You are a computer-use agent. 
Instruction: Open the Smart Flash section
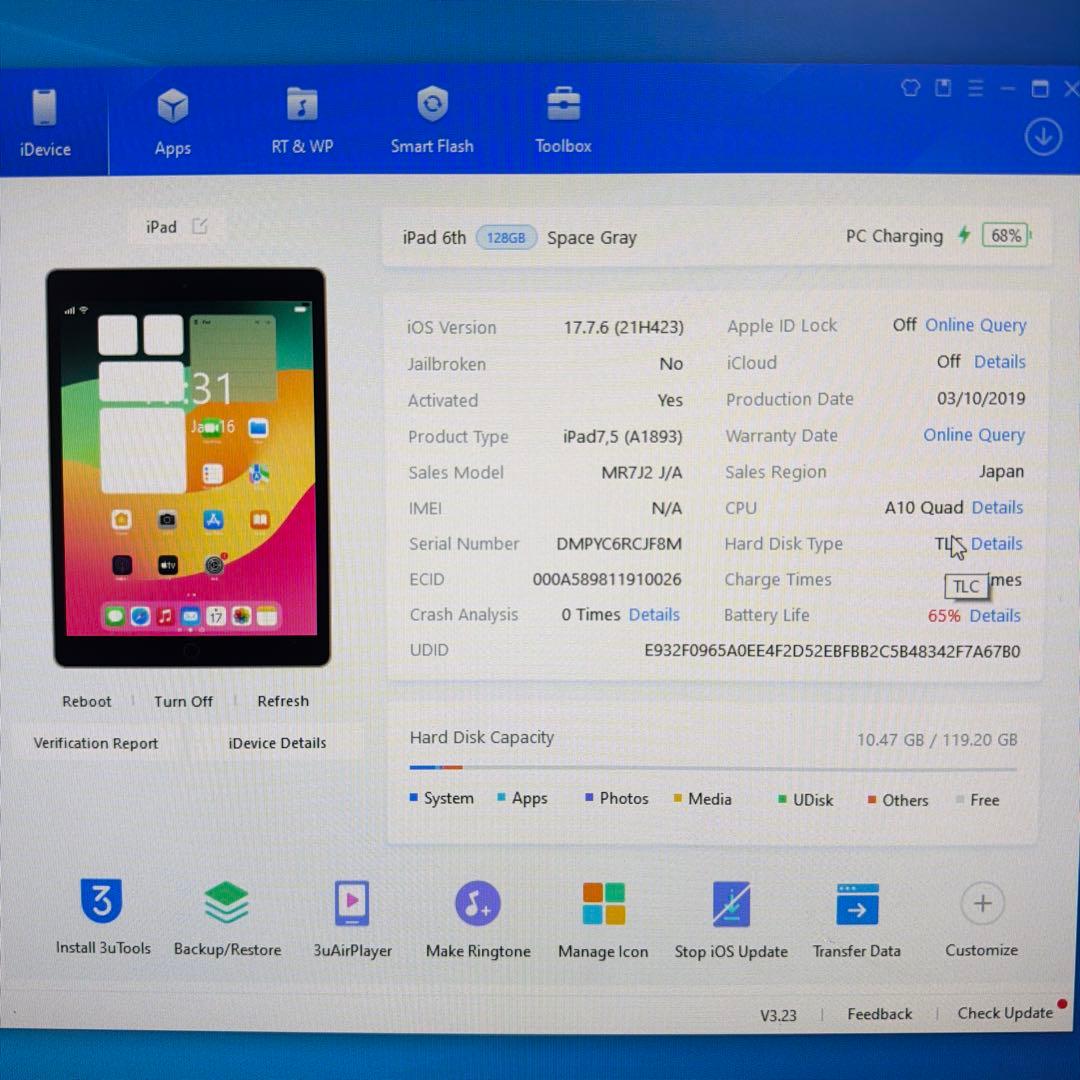432,117
